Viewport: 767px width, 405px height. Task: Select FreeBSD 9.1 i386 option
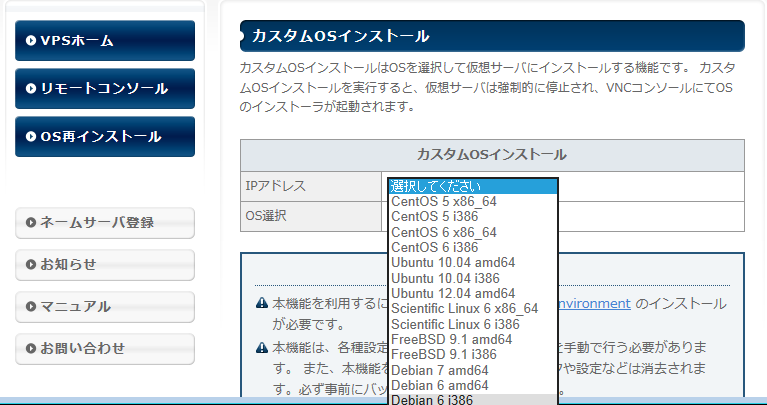[x=473, y=354]
